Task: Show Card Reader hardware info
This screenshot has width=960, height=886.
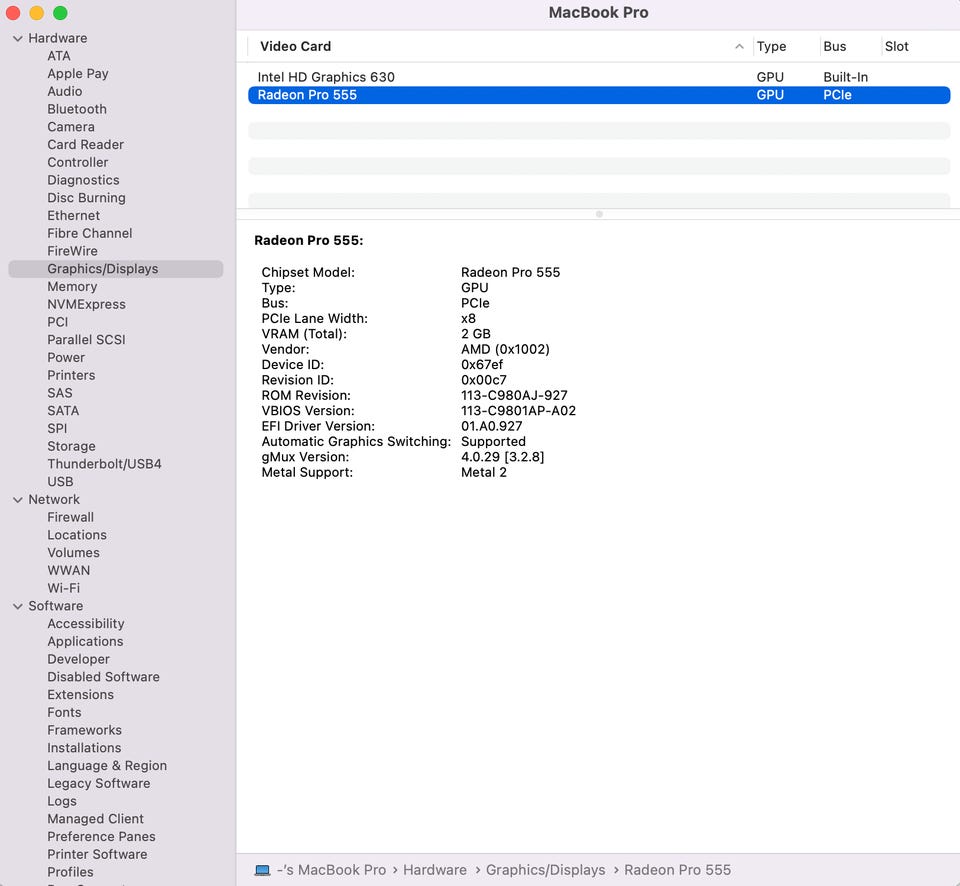Action: tap(85, 145)
